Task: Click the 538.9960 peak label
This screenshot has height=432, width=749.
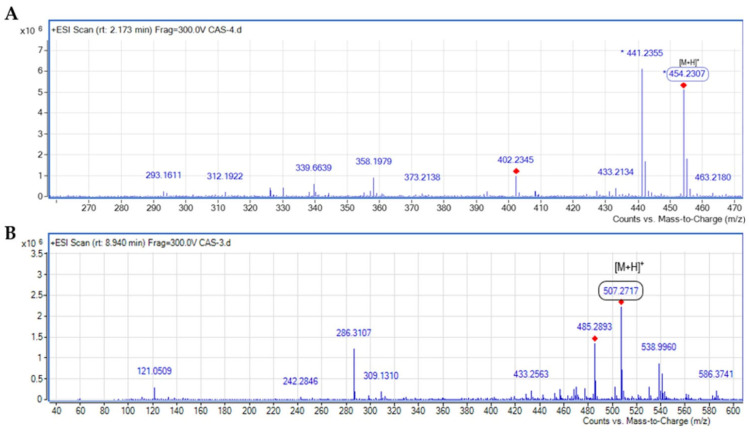Action: [x=659, y=347]
